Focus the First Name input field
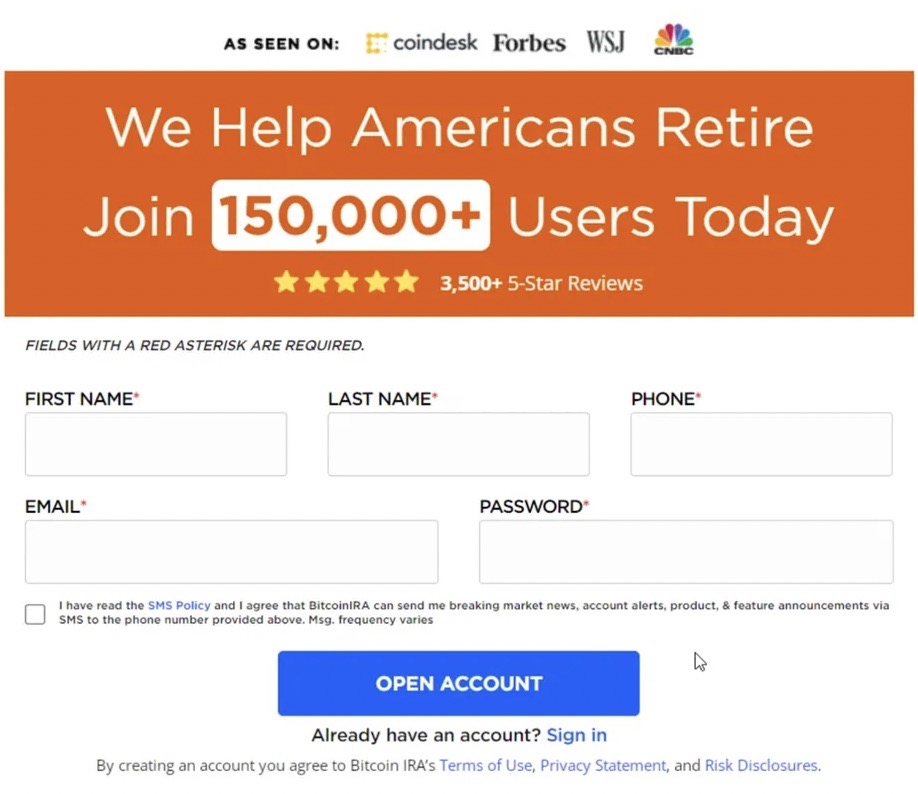Viewport: 918px width, 794px height. (156, 444)
